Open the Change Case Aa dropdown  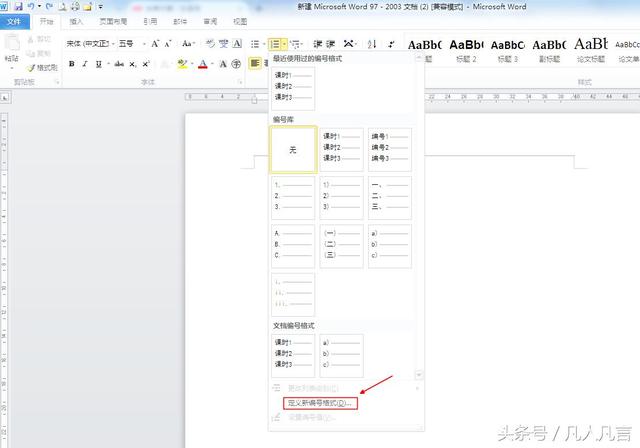click(189, 43)
